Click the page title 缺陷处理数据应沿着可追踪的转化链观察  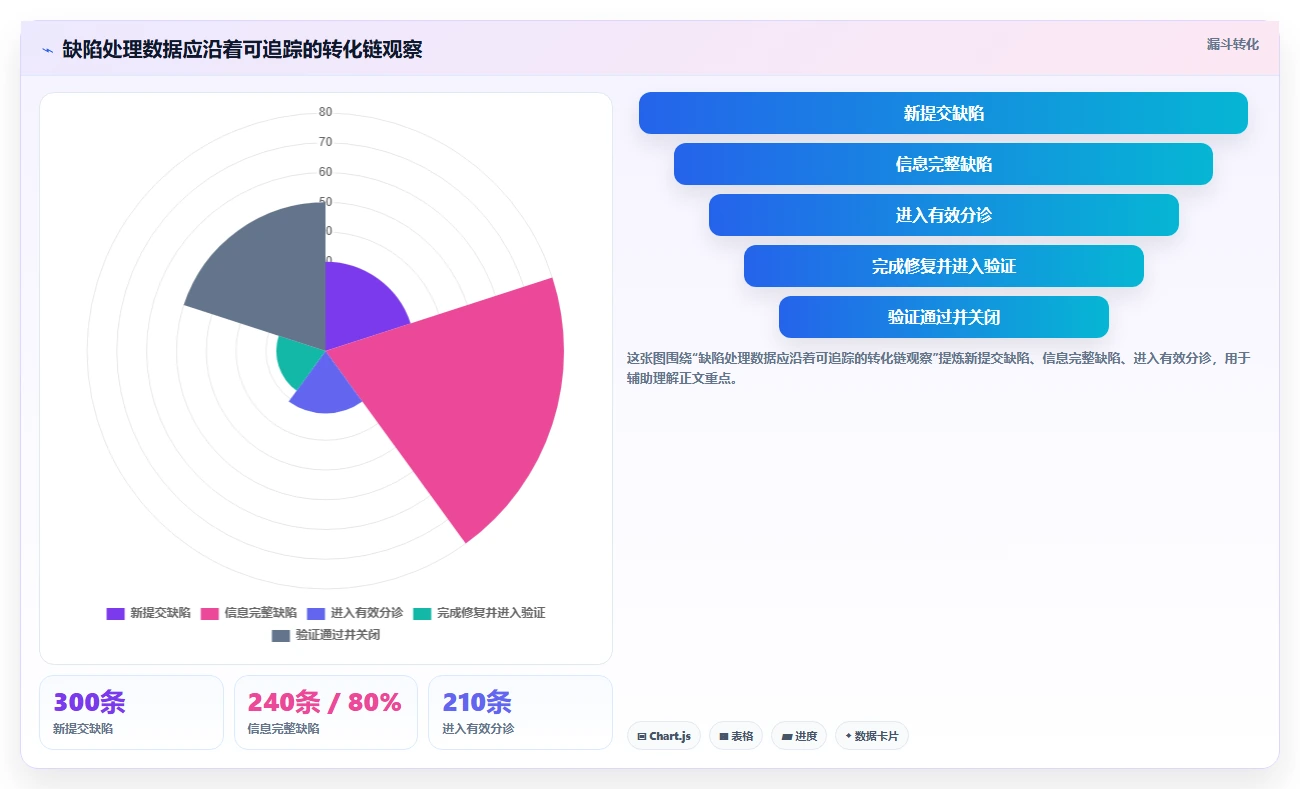(242, 50)
